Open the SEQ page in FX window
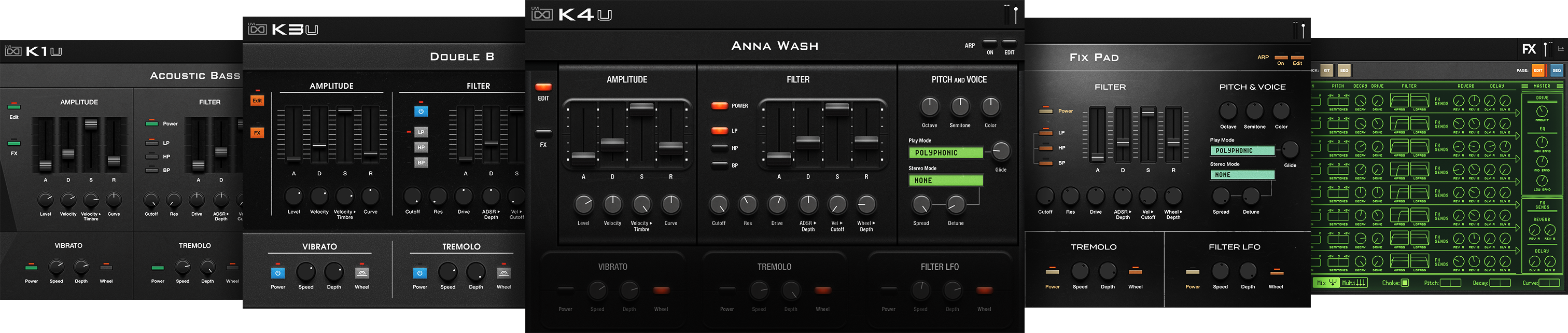The image size is (1568, 333). 1557,71
